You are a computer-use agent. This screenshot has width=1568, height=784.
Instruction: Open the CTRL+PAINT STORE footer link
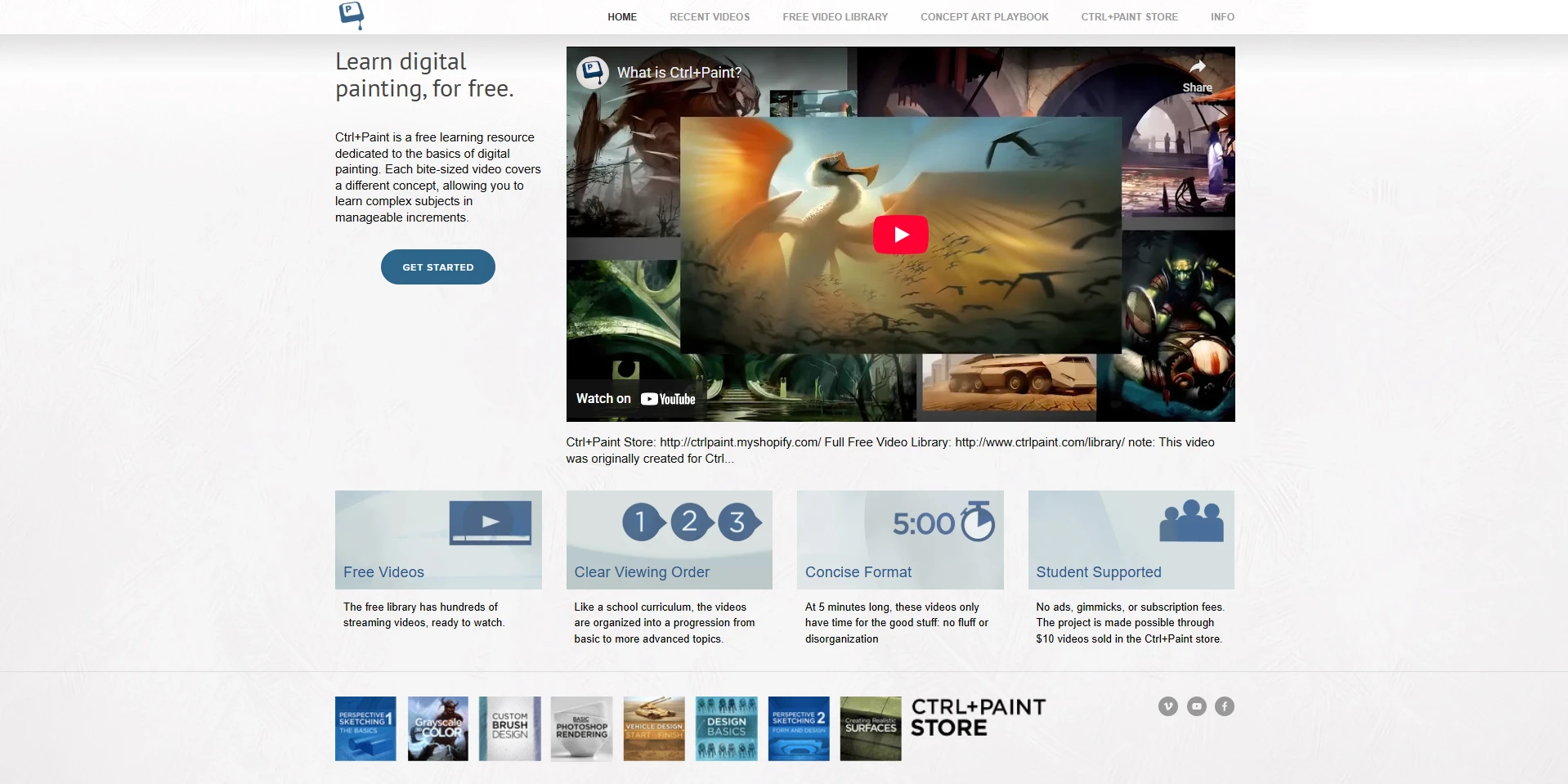(978, 715)
